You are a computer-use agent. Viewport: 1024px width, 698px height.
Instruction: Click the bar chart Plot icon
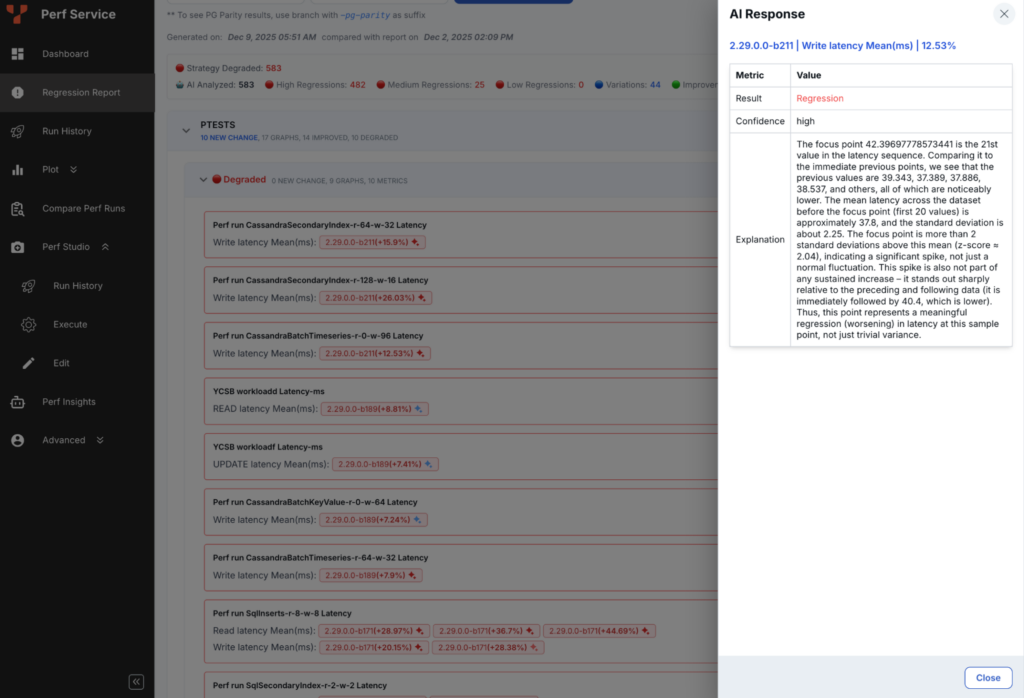coord(17,170)
